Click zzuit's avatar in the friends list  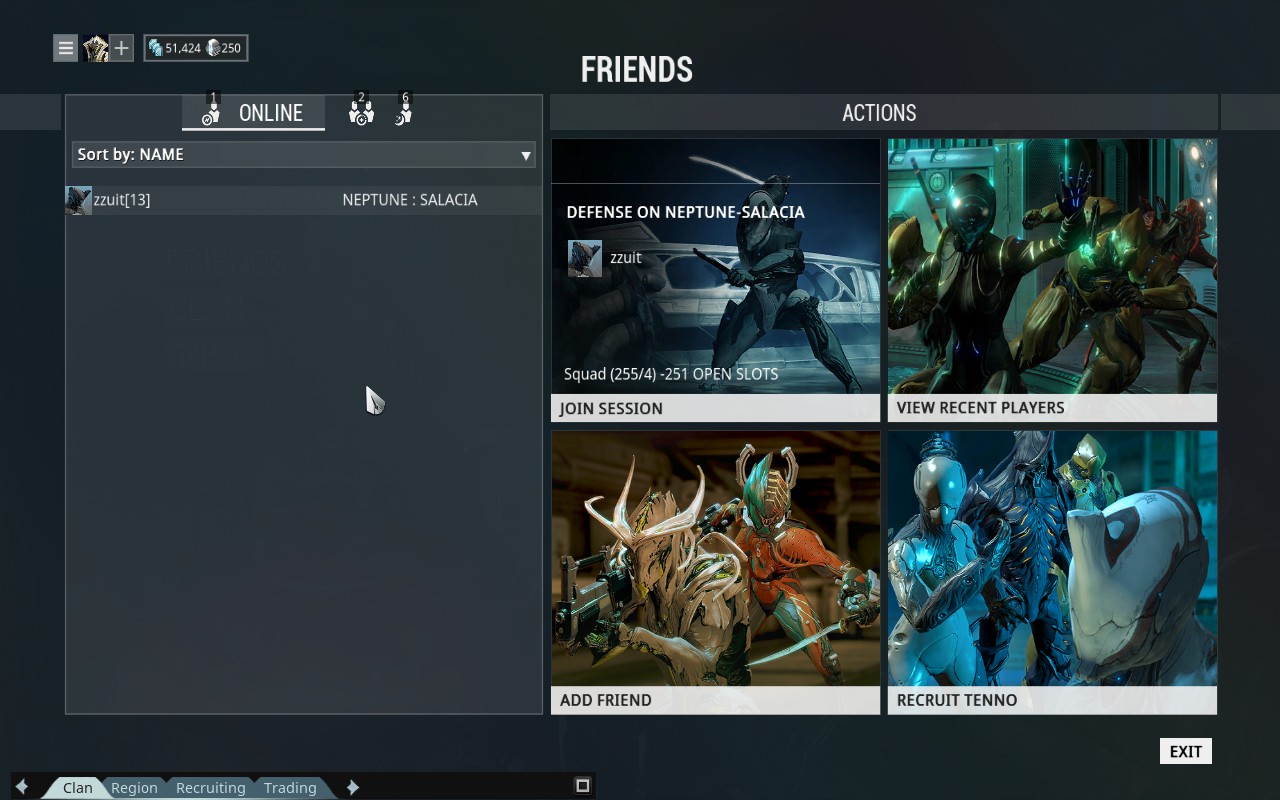tap(78, 200)
